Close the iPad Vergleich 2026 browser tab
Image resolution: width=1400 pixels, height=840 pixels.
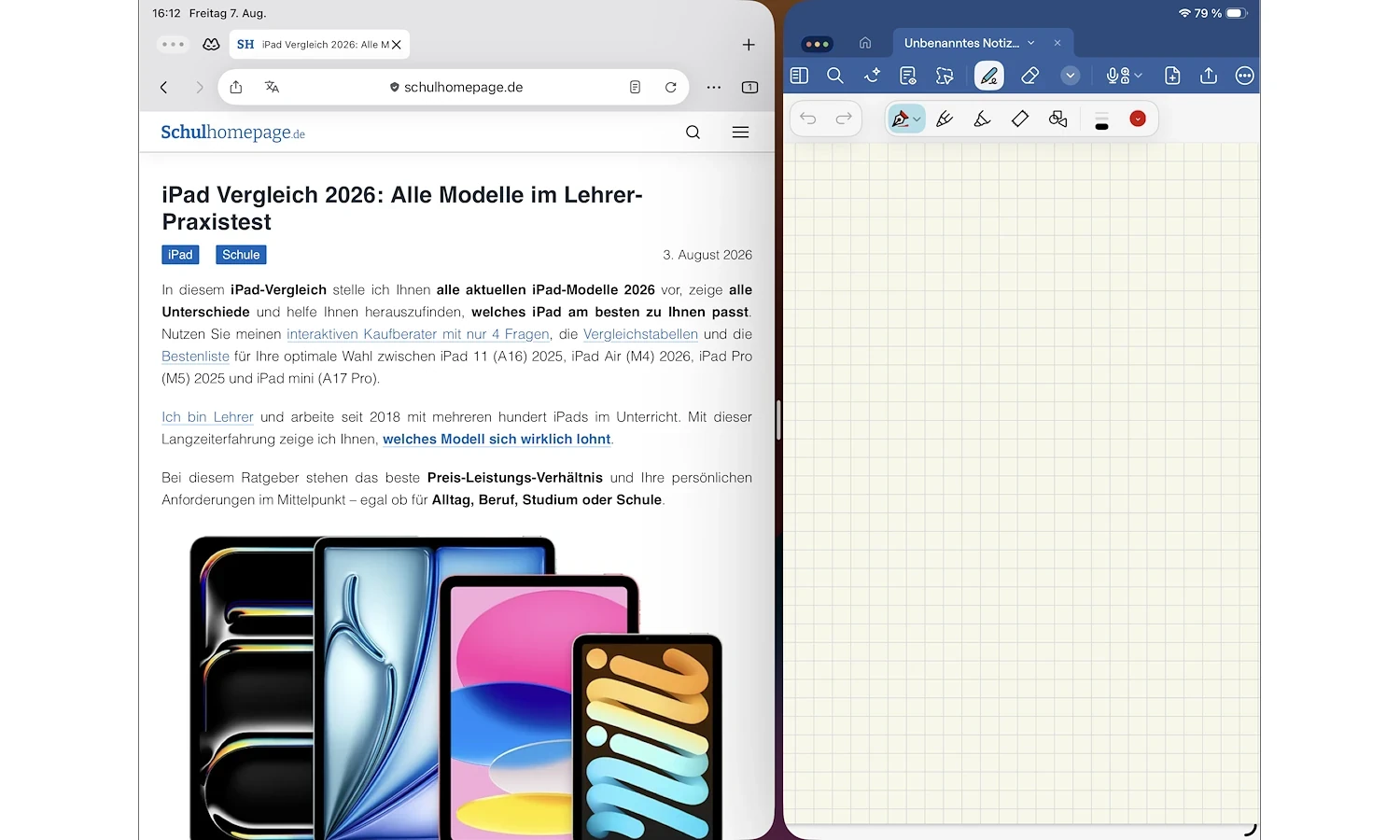pyautogui.click(x=397, y=44)
